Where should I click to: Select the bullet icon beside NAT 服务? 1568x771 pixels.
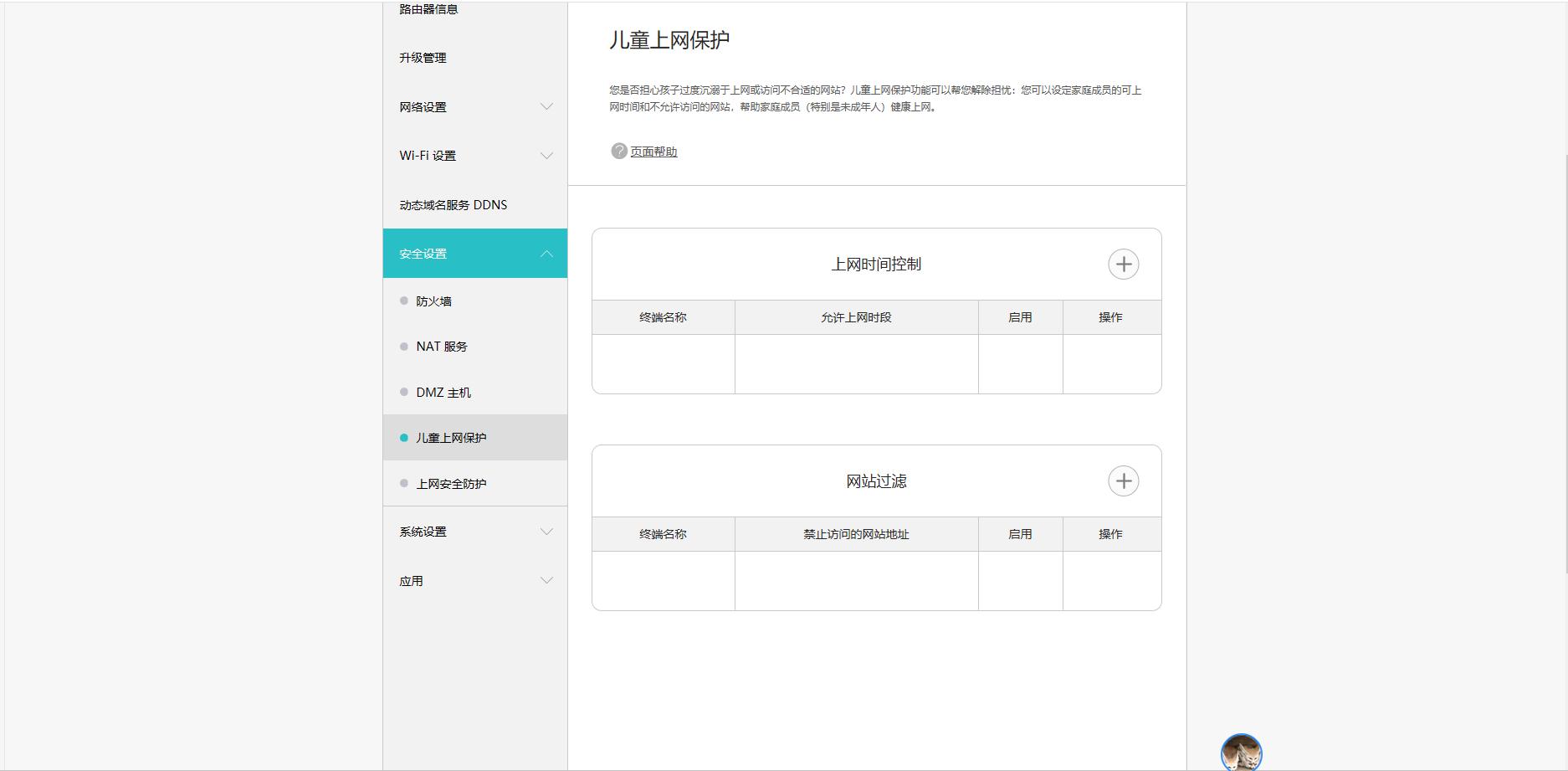(402, 346)
